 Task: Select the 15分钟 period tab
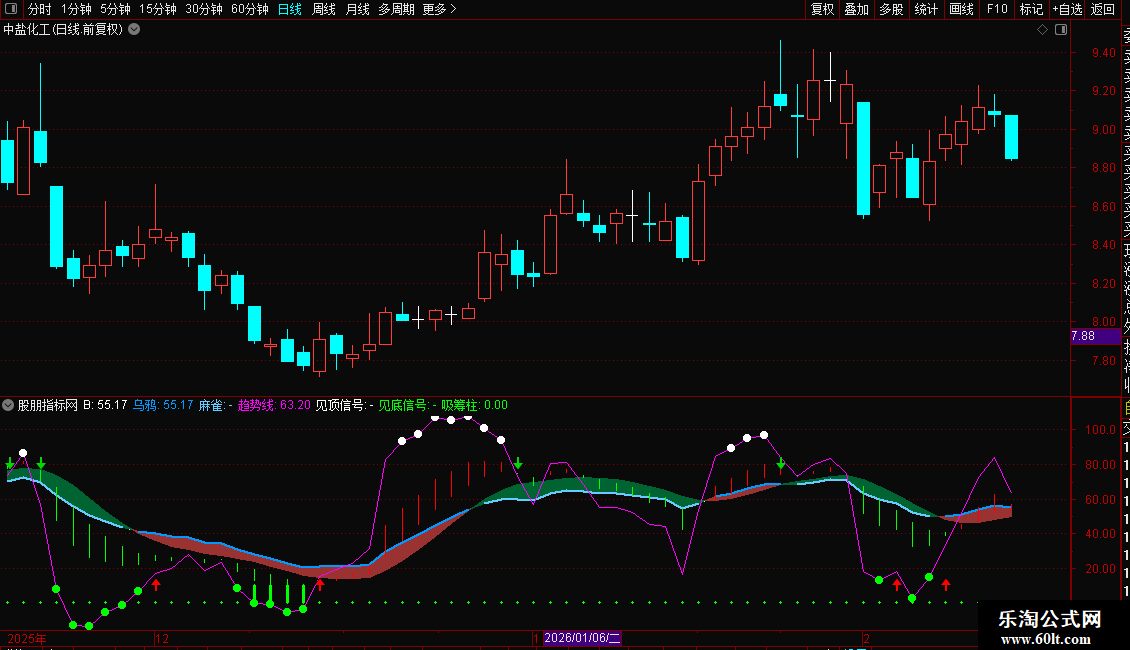pyautogui.click(x=158, y=9)
